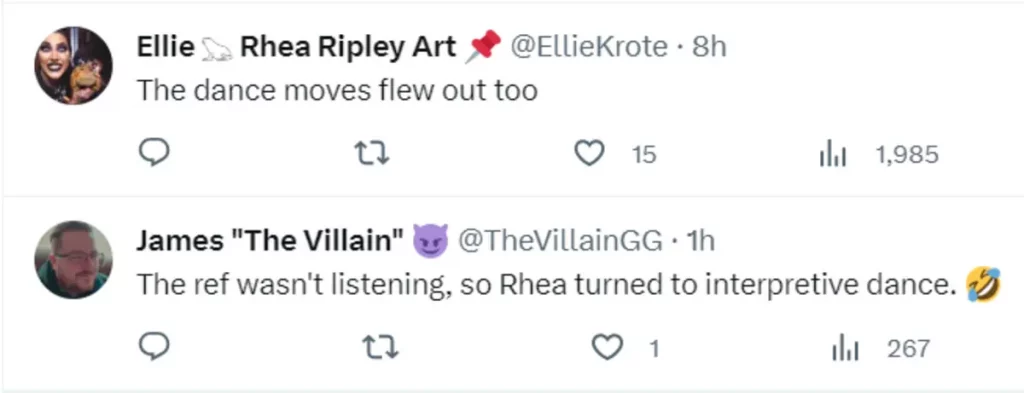The height and width of the screenshot is (393, 1024).
Task: Open tweet text 'The dance moves flew out too'
Action: coord(337,90)
